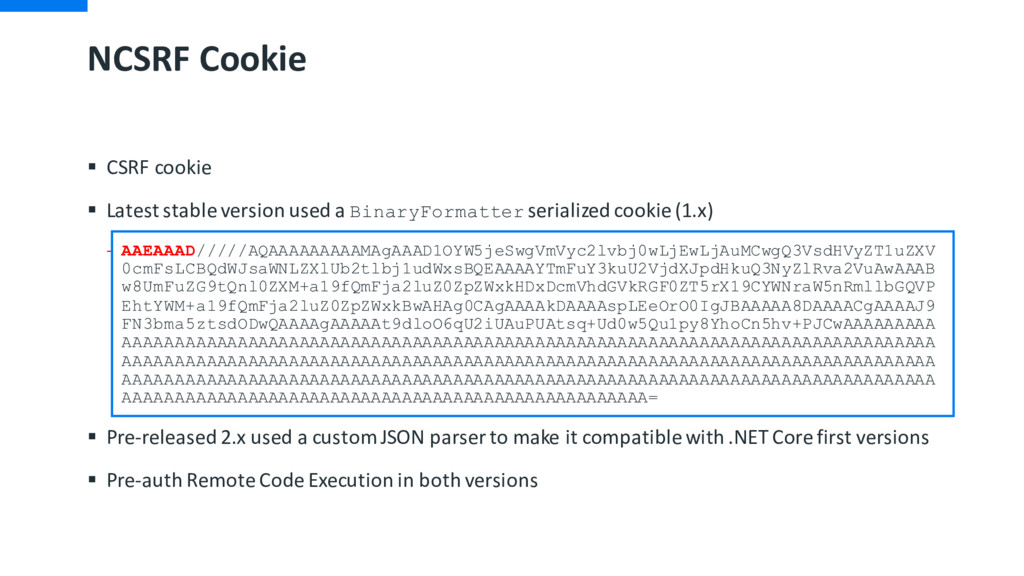Click the blue accent bar at top-left
Viewport: 1024px width, 576px height.
coord(43,5)
